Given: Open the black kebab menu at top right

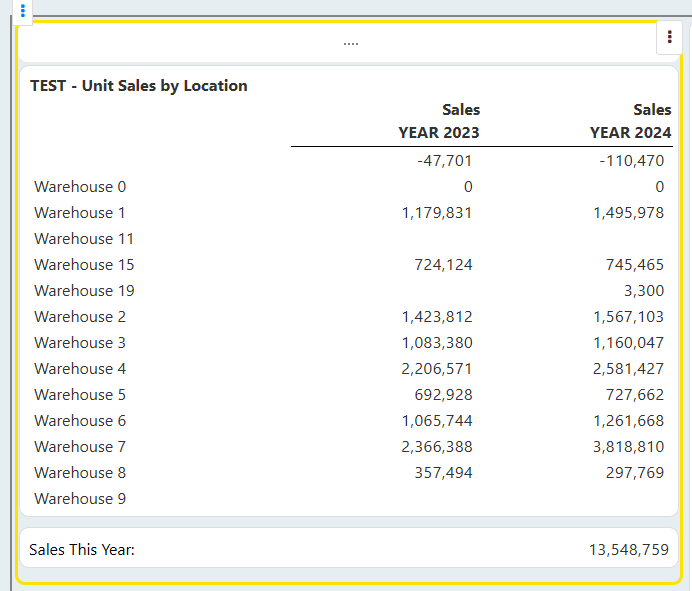Looking at the screenshot, I should (x=669, y=37).
